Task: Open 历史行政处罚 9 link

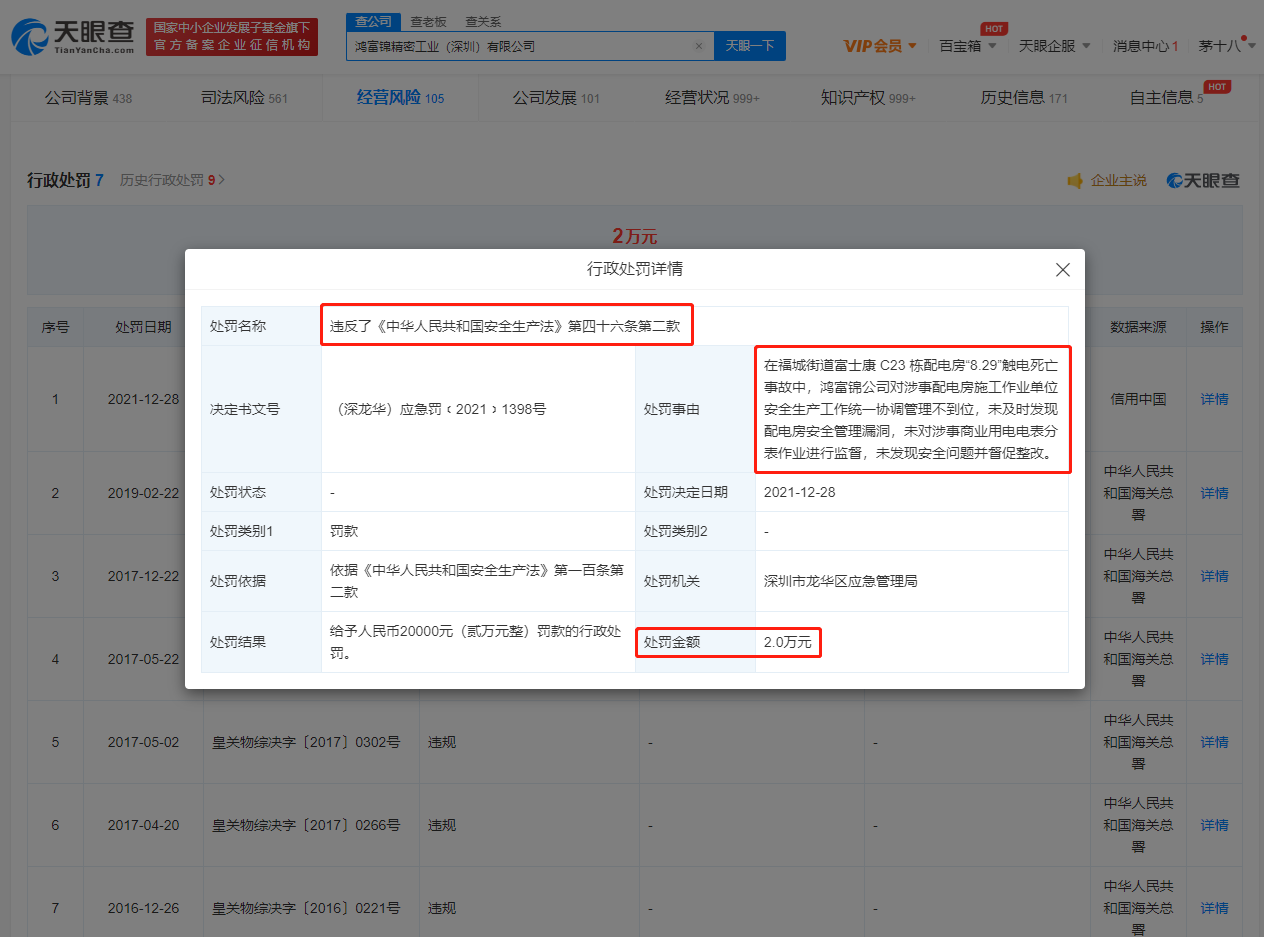Action: point(172,180)
